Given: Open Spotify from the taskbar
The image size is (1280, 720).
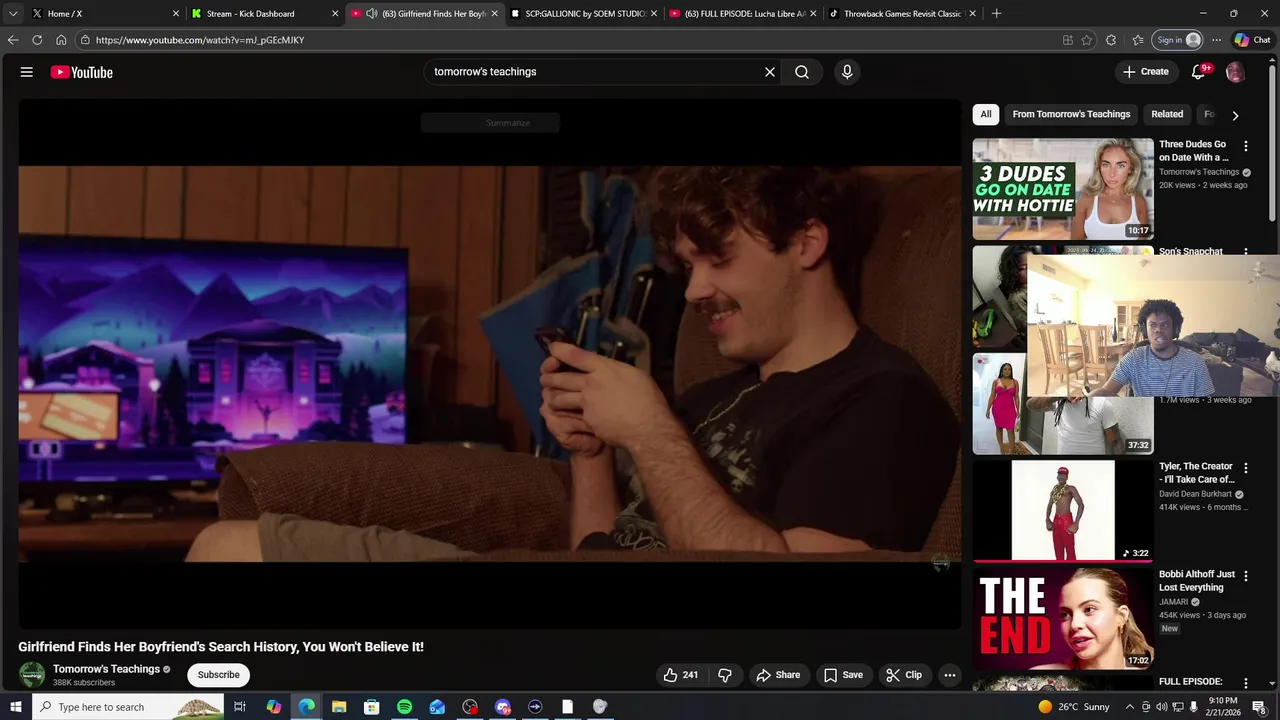Looking at the screenshot, I should (x=404, y=707).
